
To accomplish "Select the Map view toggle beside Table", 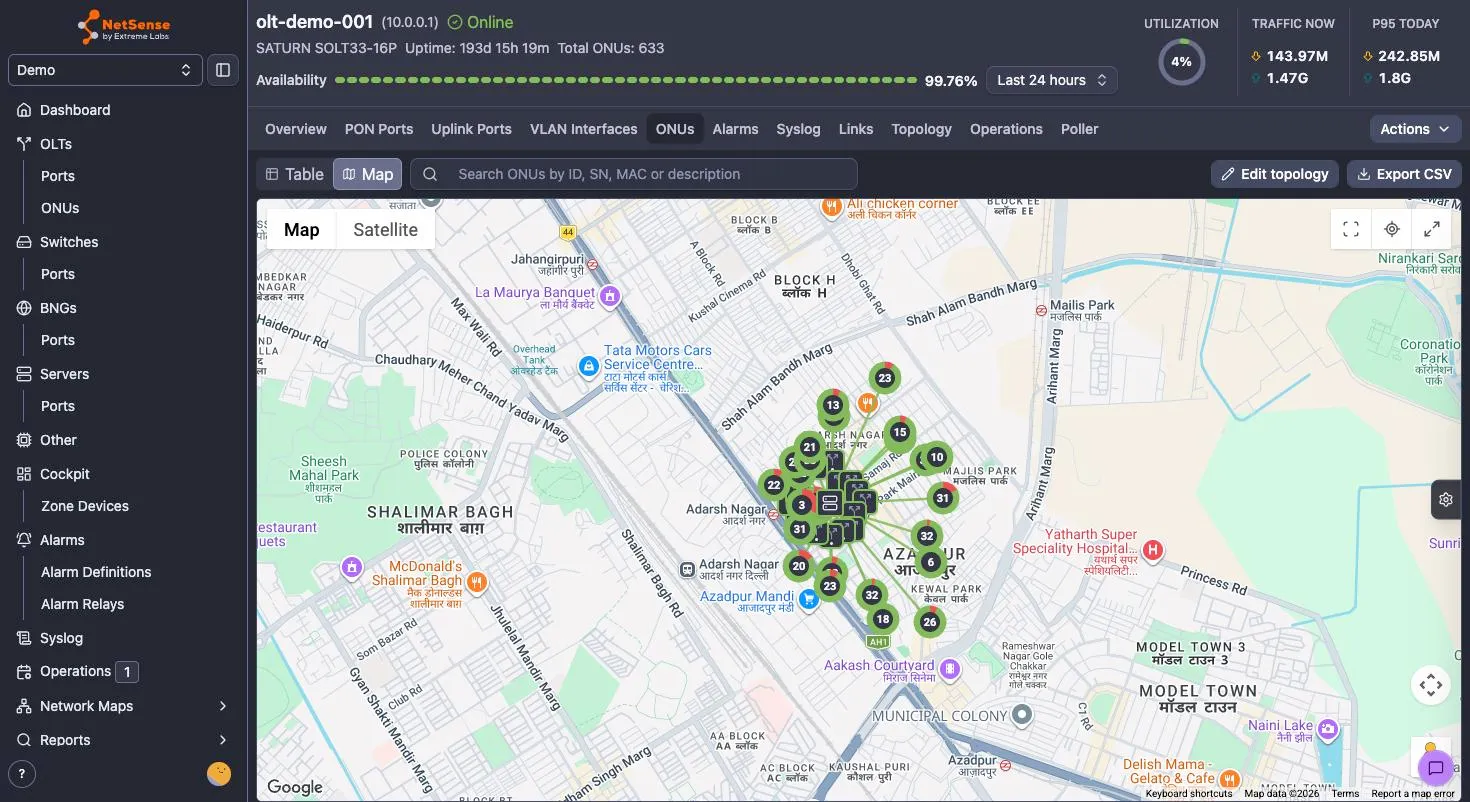I will [x=367, y=174].
